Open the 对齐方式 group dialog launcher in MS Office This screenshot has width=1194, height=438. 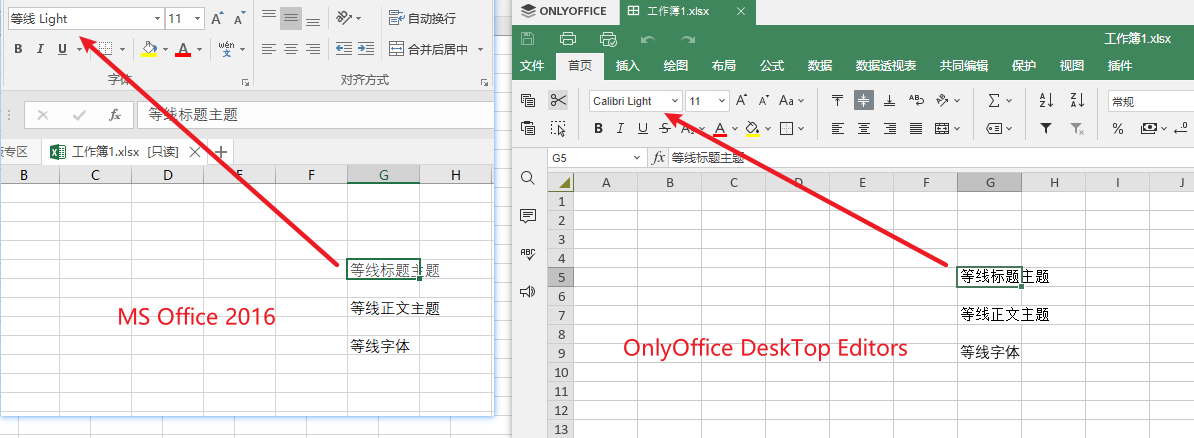(x=485, y=82)
